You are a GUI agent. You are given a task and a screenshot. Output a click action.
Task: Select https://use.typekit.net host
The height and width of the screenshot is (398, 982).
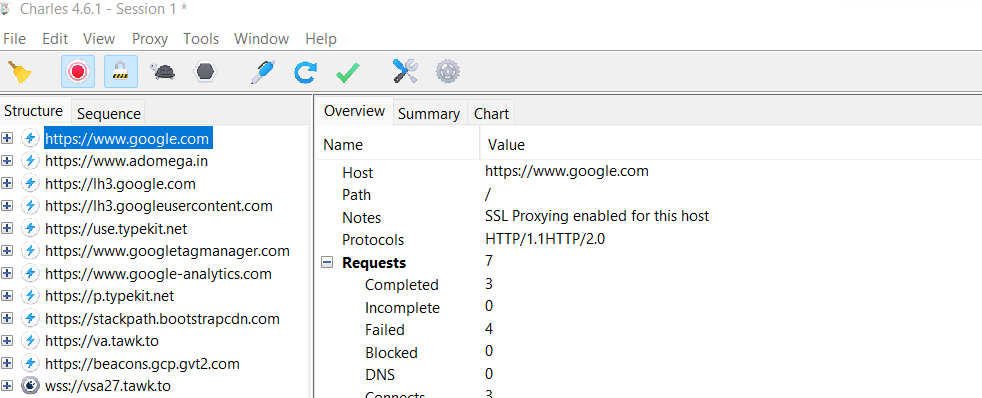(116, 228)
